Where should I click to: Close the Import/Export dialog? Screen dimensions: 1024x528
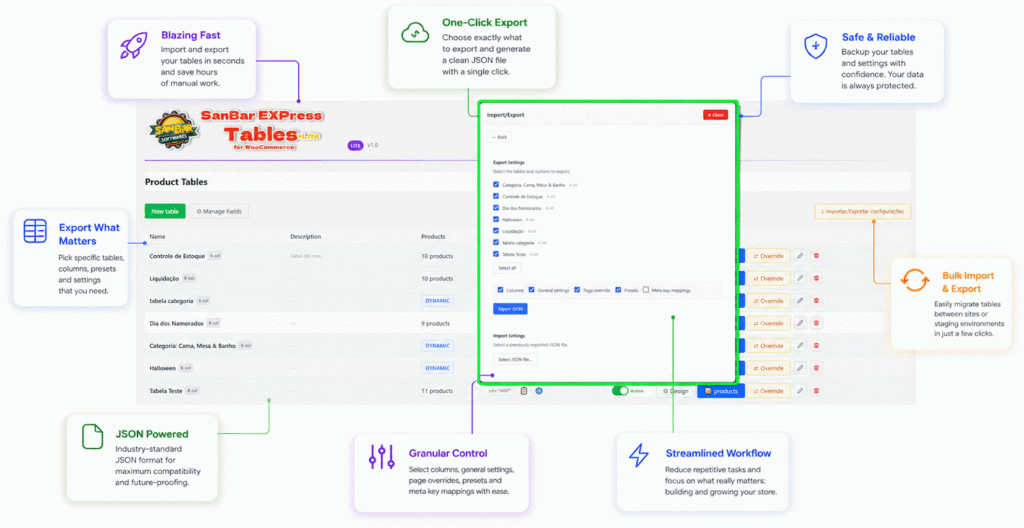[x=716, y=115]
